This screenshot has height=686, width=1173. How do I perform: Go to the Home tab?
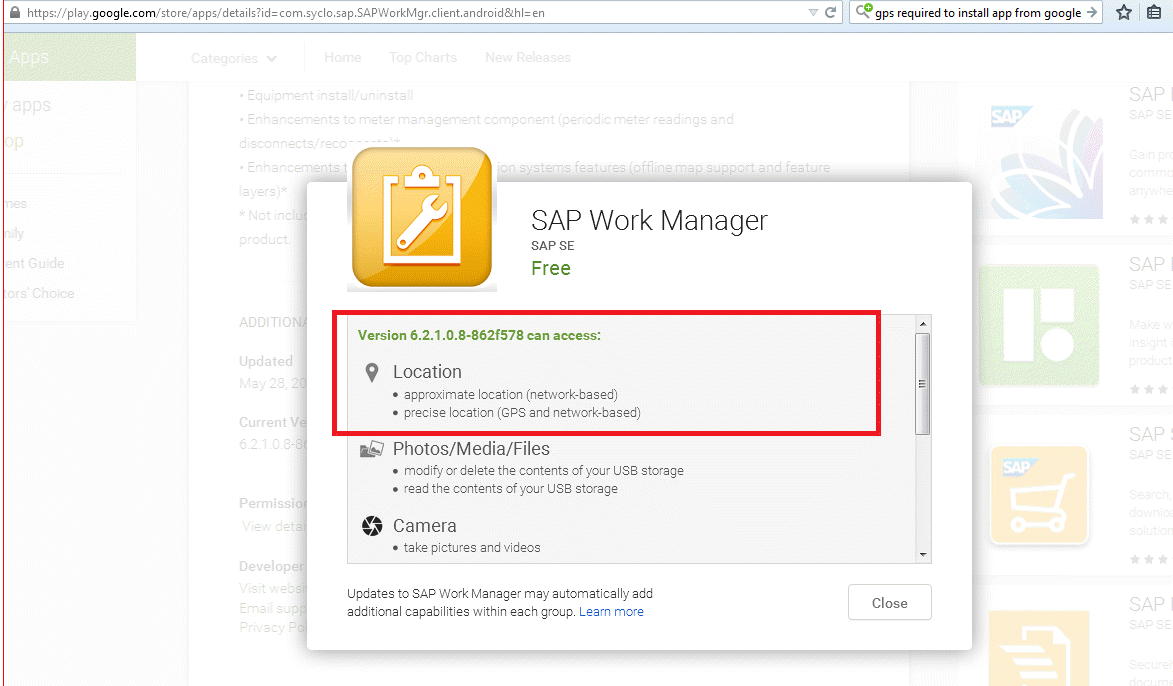coord(343,58)
